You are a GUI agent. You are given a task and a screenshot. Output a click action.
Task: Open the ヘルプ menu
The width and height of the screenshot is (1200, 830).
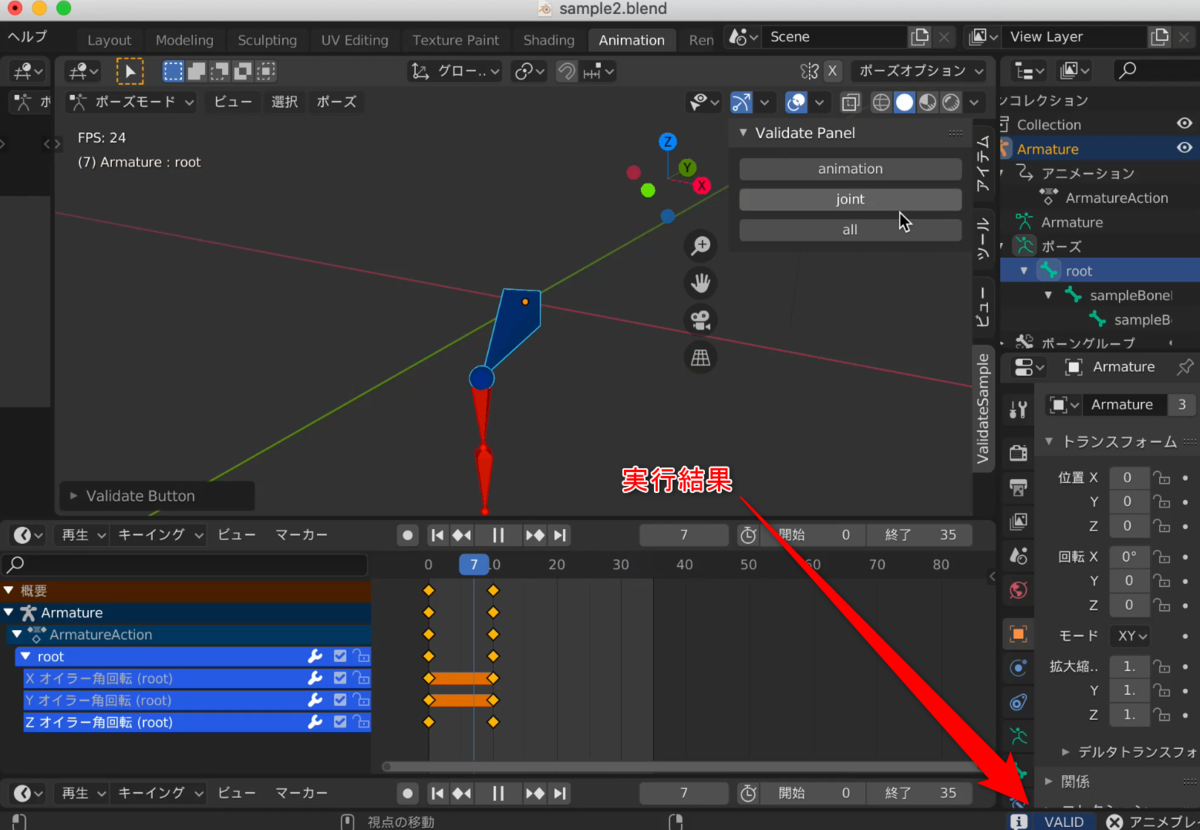coord(27,37)
